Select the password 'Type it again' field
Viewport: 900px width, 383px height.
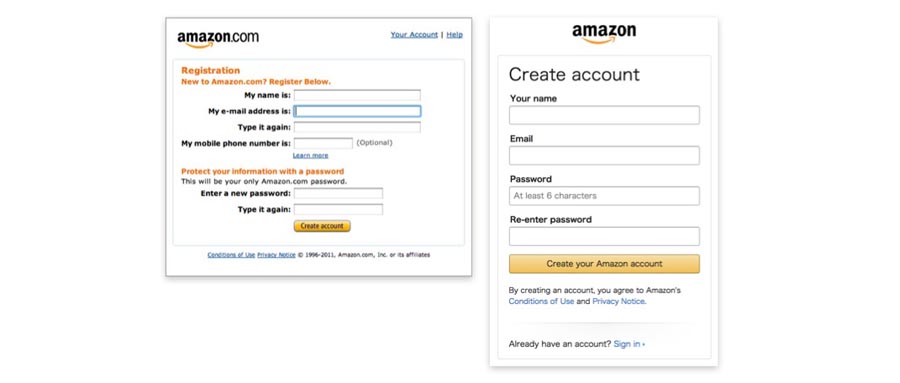[x=338, y=210]
